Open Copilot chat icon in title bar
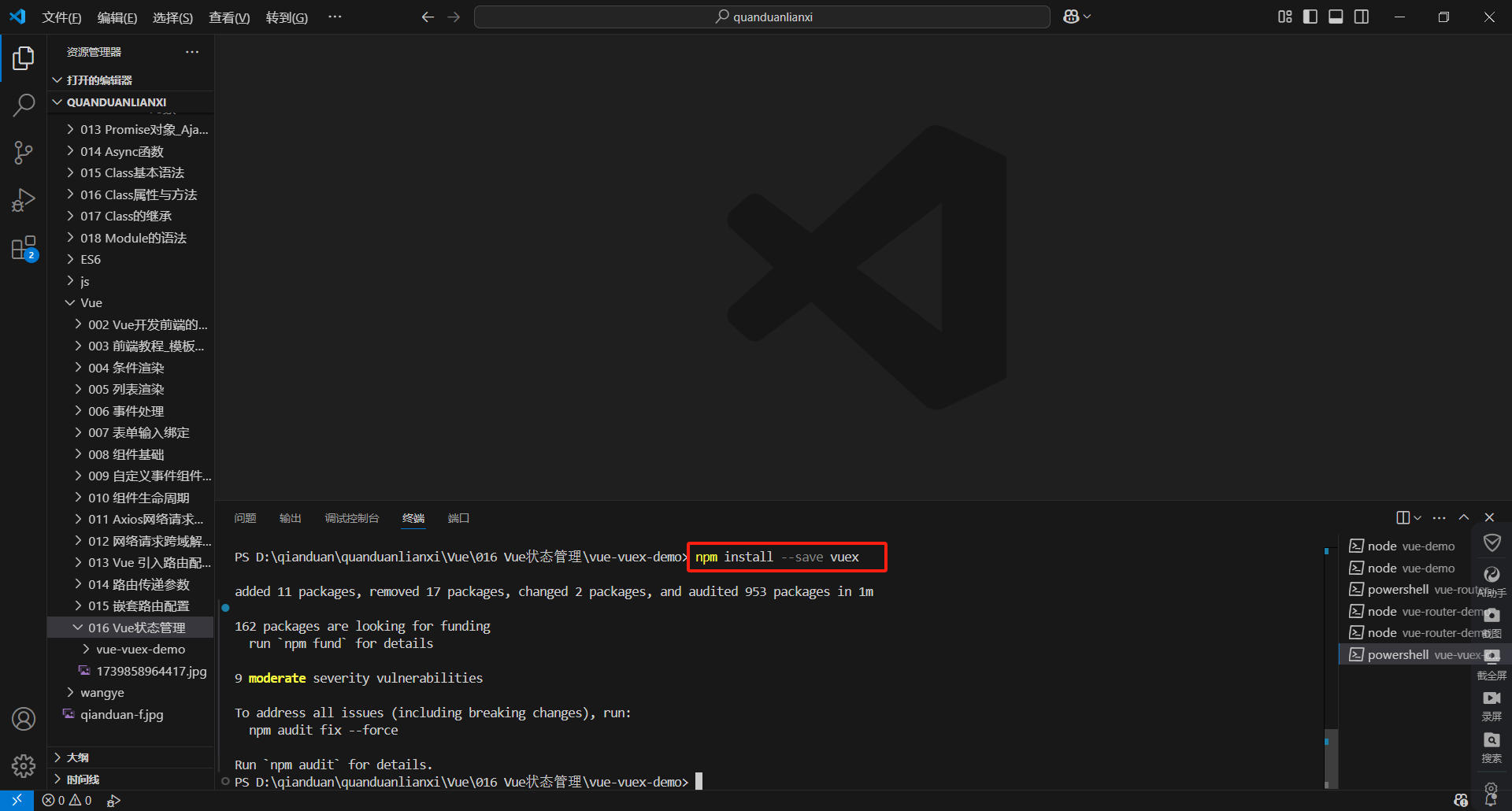The image size is (1512, 811). coord(1071,17)
